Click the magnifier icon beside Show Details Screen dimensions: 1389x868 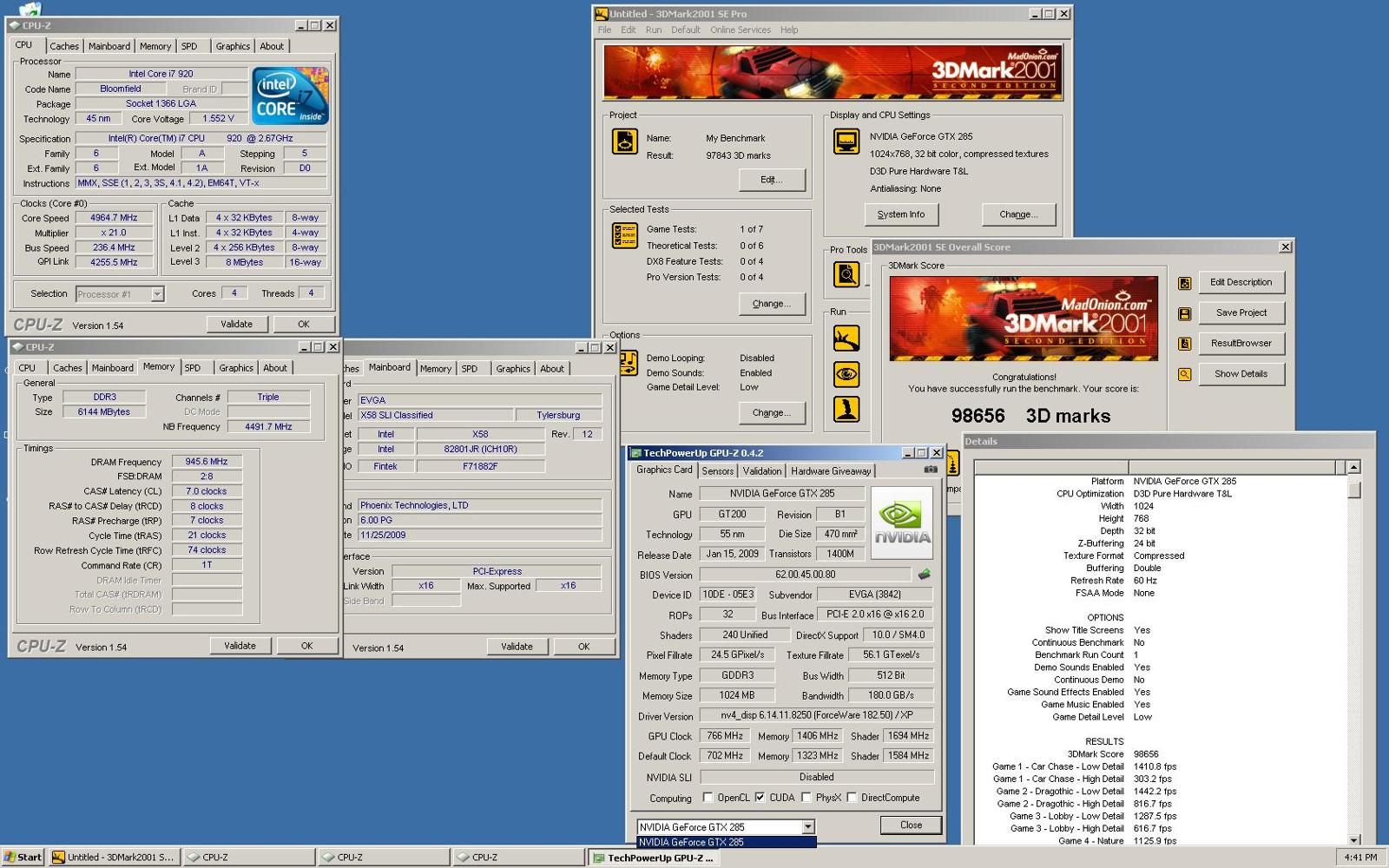[1184, 374]
